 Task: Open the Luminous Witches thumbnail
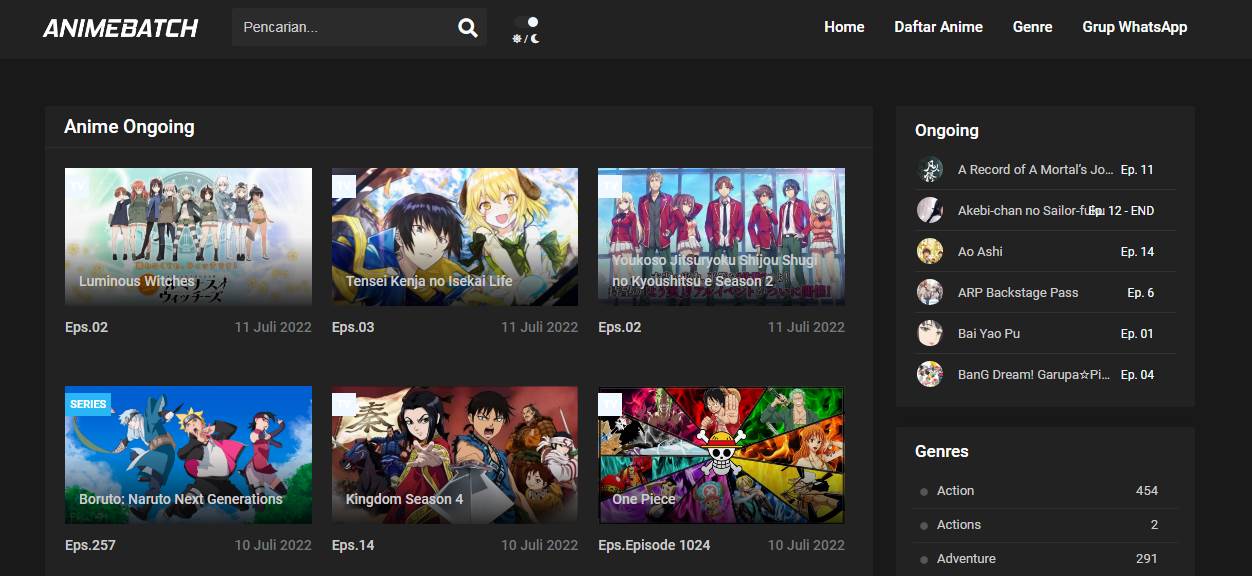[x=188, y=237]
